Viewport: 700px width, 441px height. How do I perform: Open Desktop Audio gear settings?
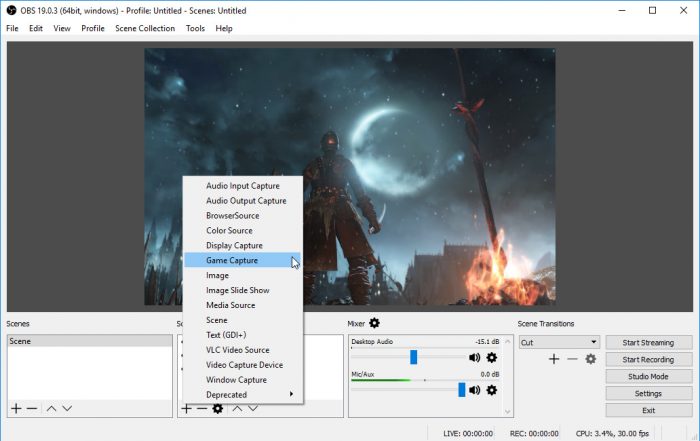pyautogui.click(x=492, y=358)
